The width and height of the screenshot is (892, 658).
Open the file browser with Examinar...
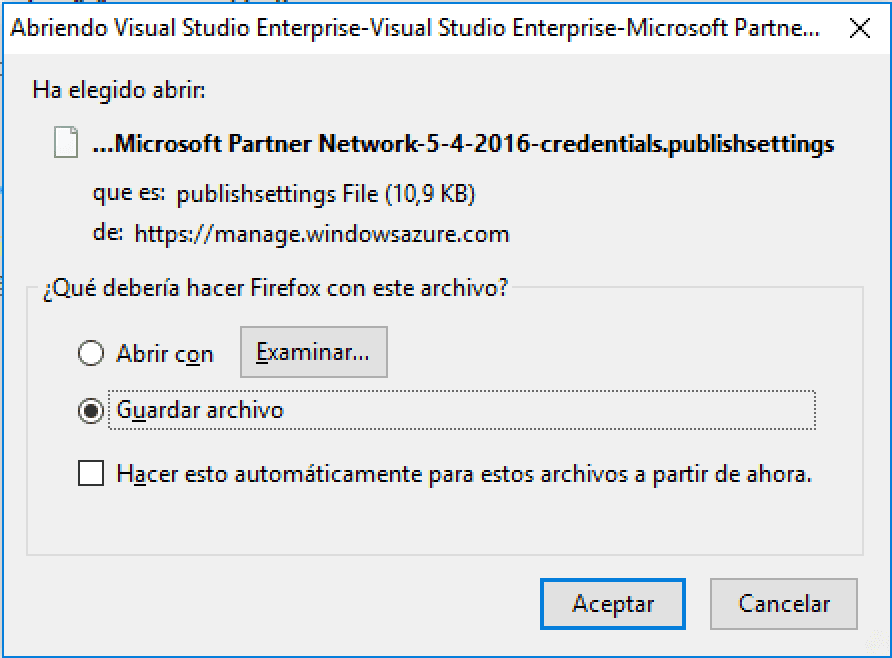coord(313,352)
